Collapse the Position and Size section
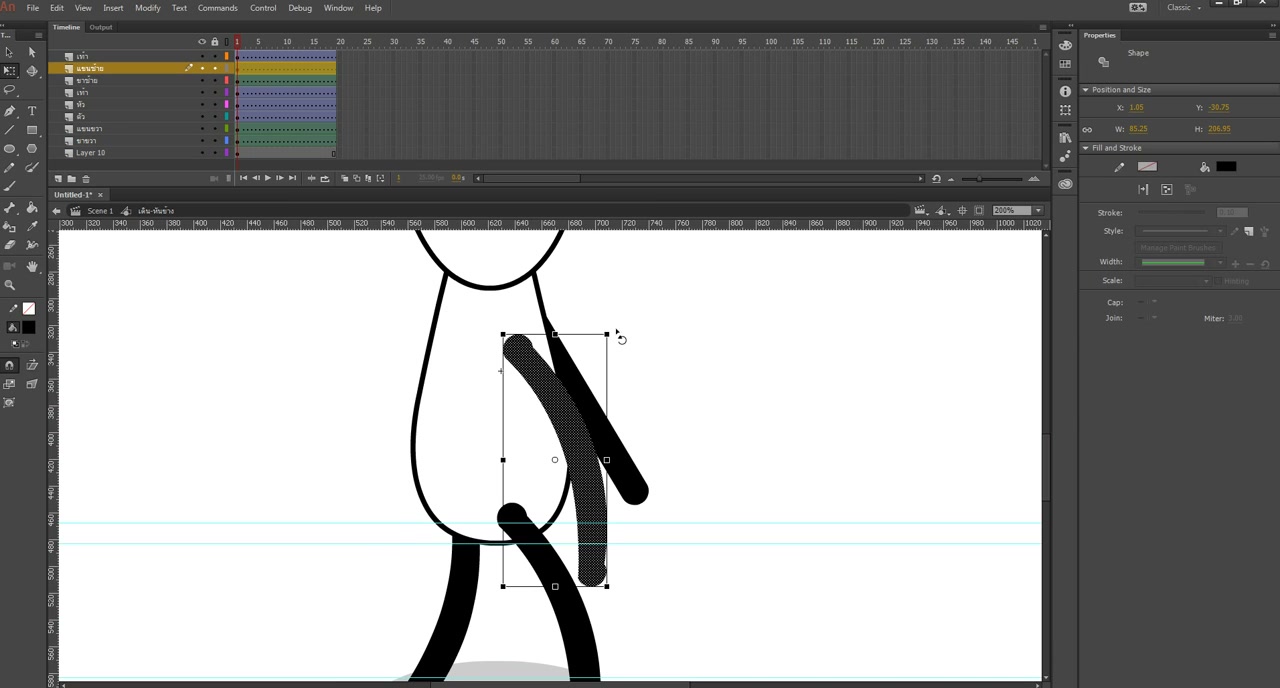The width and height of the screenshot is (1280, 688). (1086, 90)
